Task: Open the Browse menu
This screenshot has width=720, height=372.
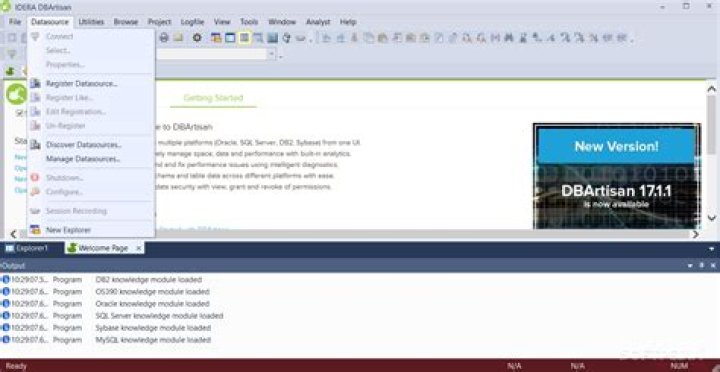Action: [x=126, y=22]
